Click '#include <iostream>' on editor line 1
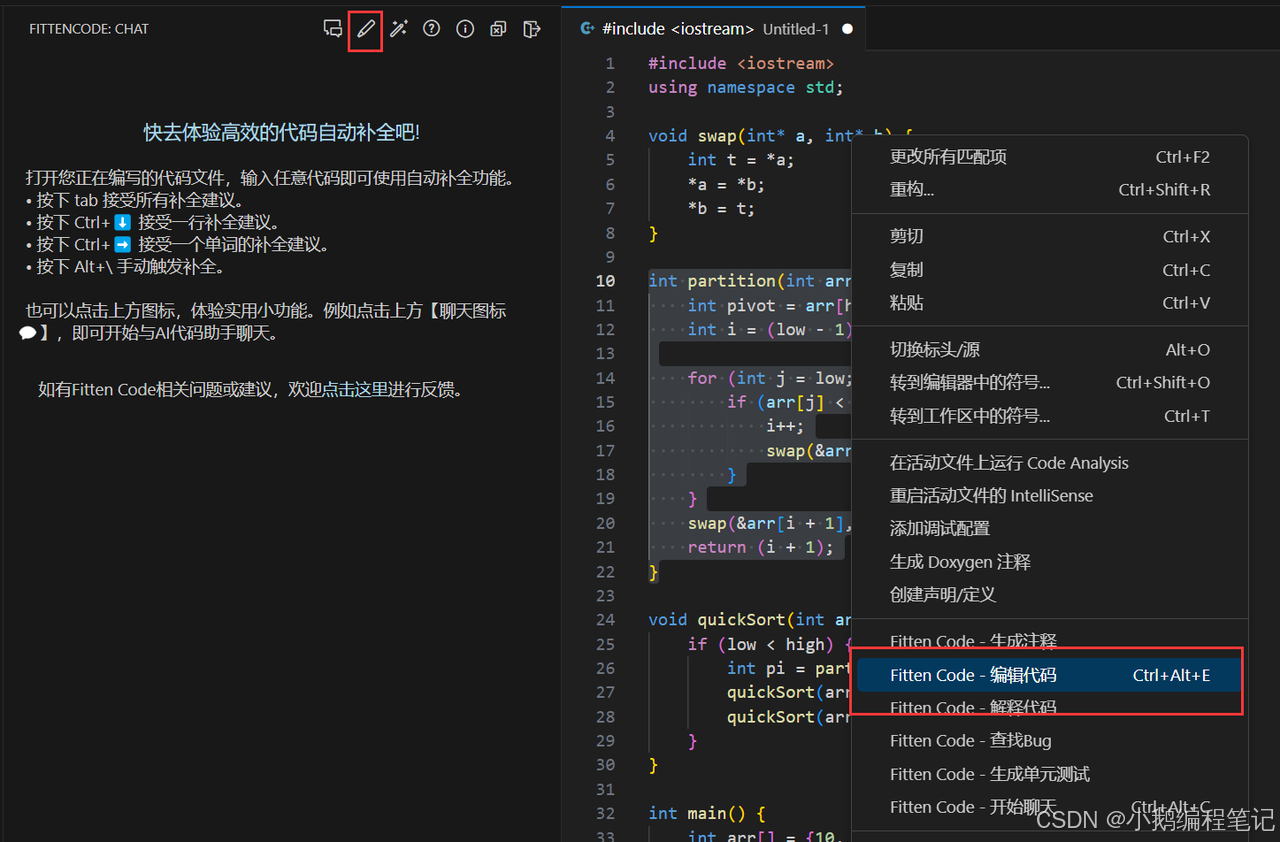This screenshot has height=842, width=1280. (741, 63)
